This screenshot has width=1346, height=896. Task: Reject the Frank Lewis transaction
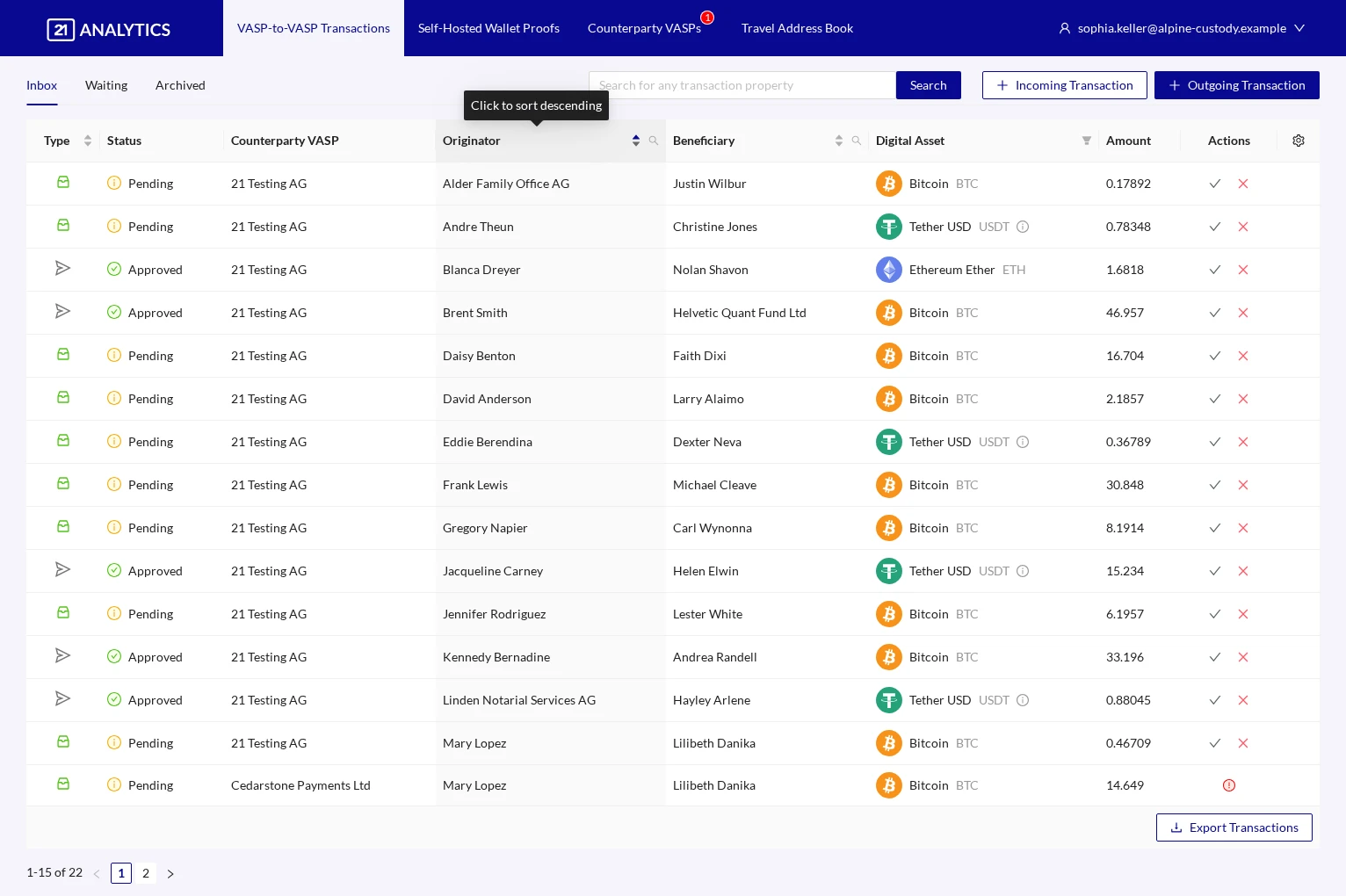pos(1243,485)
